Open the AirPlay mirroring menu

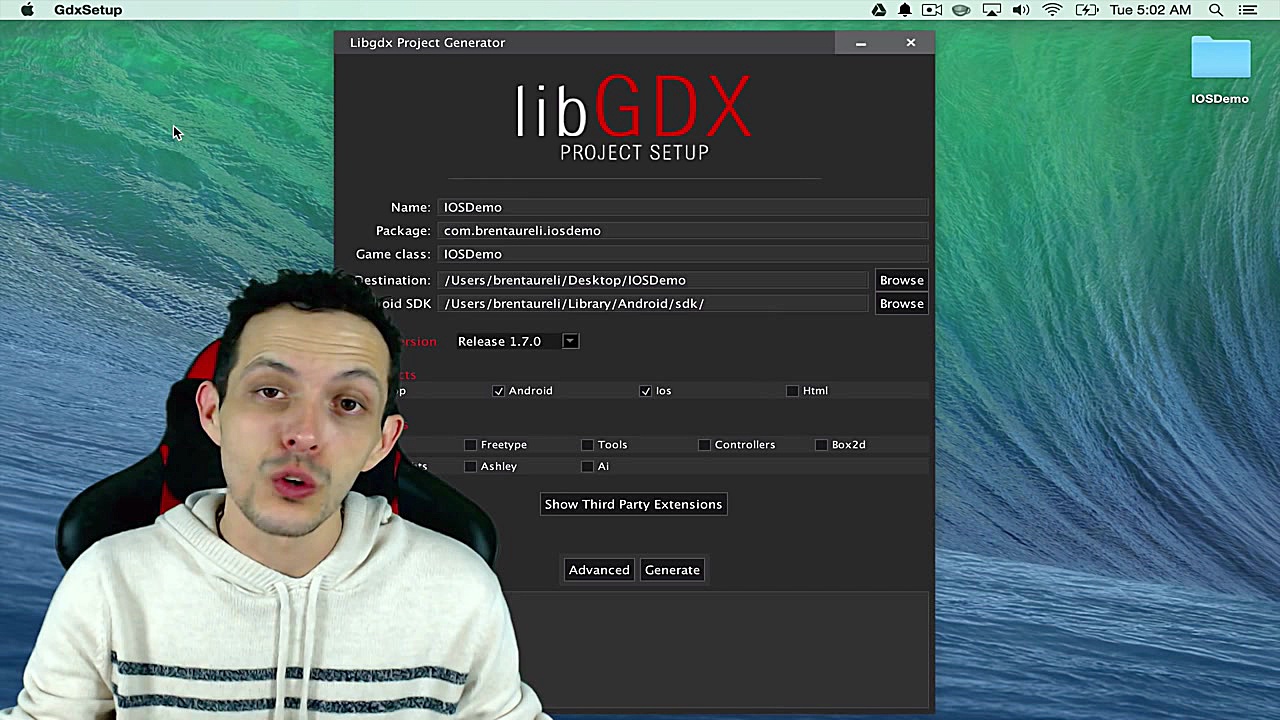pos(991,10)
